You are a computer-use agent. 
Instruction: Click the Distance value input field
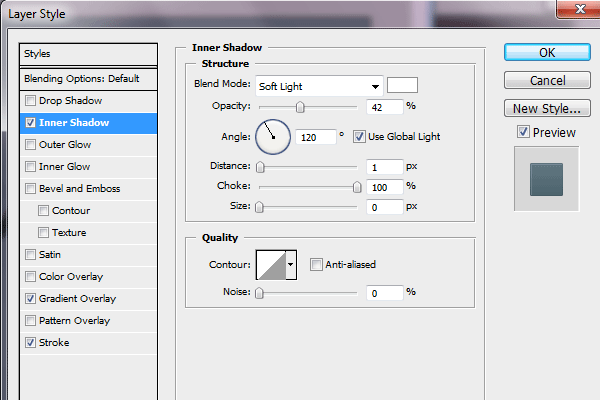[x=384, y=166]
